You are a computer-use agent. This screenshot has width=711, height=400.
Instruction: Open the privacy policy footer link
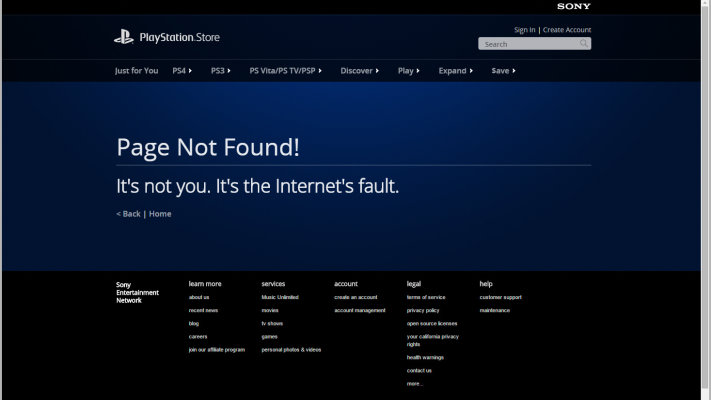(x=423, y=310)
